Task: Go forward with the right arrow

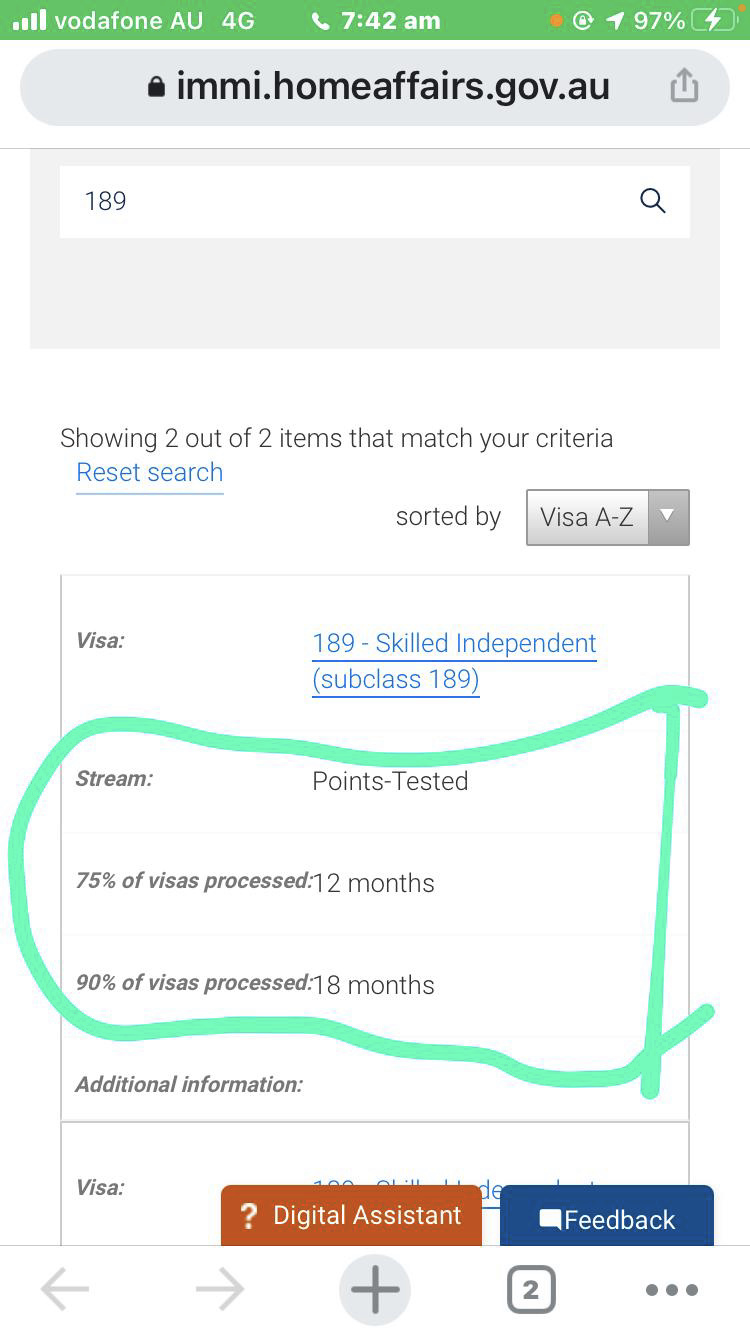Action: (220, 1290)
